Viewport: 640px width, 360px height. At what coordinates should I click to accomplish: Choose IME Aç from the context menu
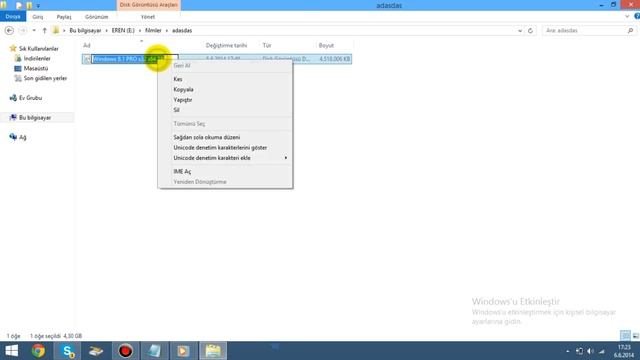[x=182, y=171]
